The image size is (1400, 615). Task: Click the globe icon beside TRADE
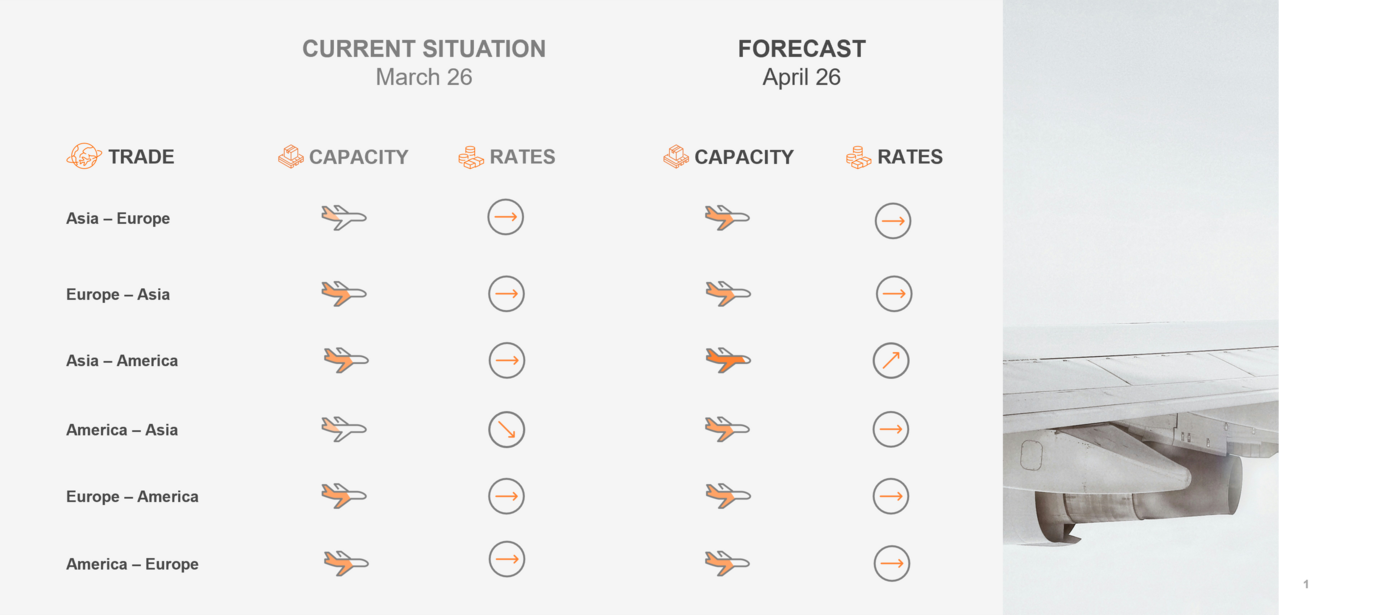84,156
